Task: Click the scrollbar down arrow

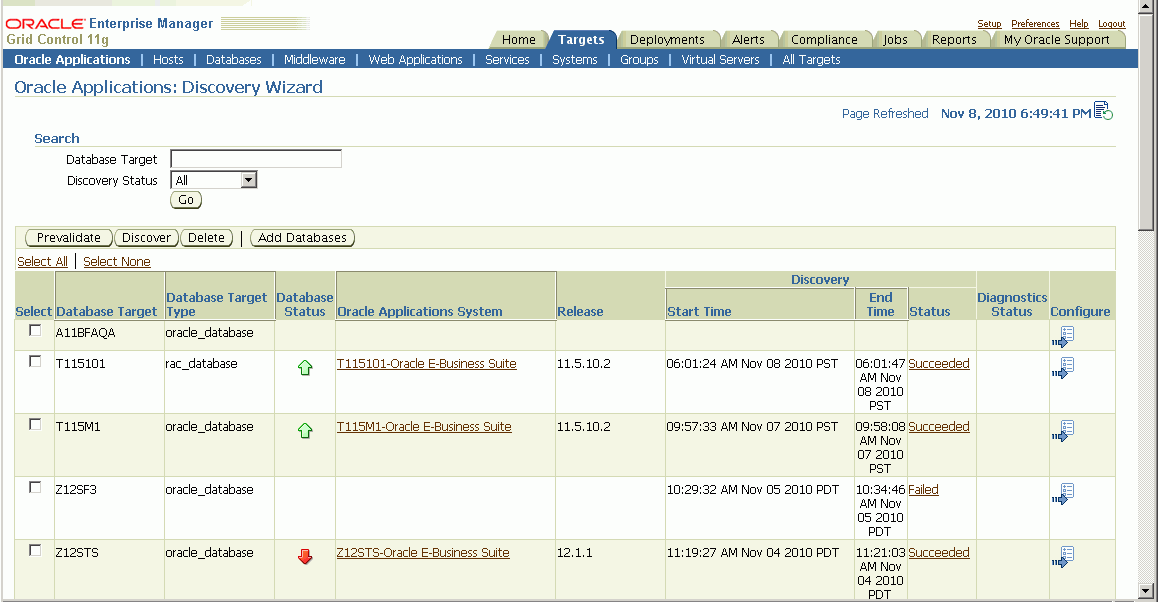Action: click(1145, 591)
